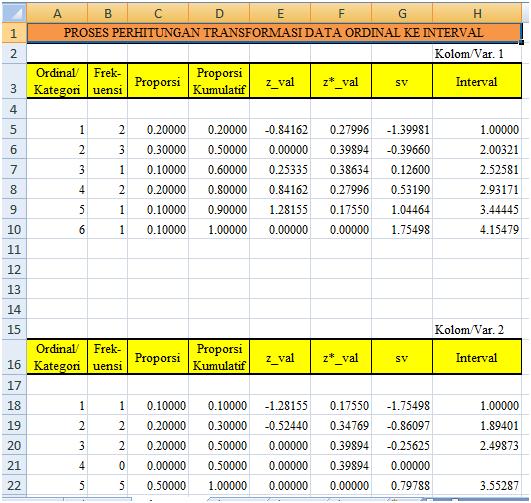Select row 22 header
531x503 pixels.
14,485
